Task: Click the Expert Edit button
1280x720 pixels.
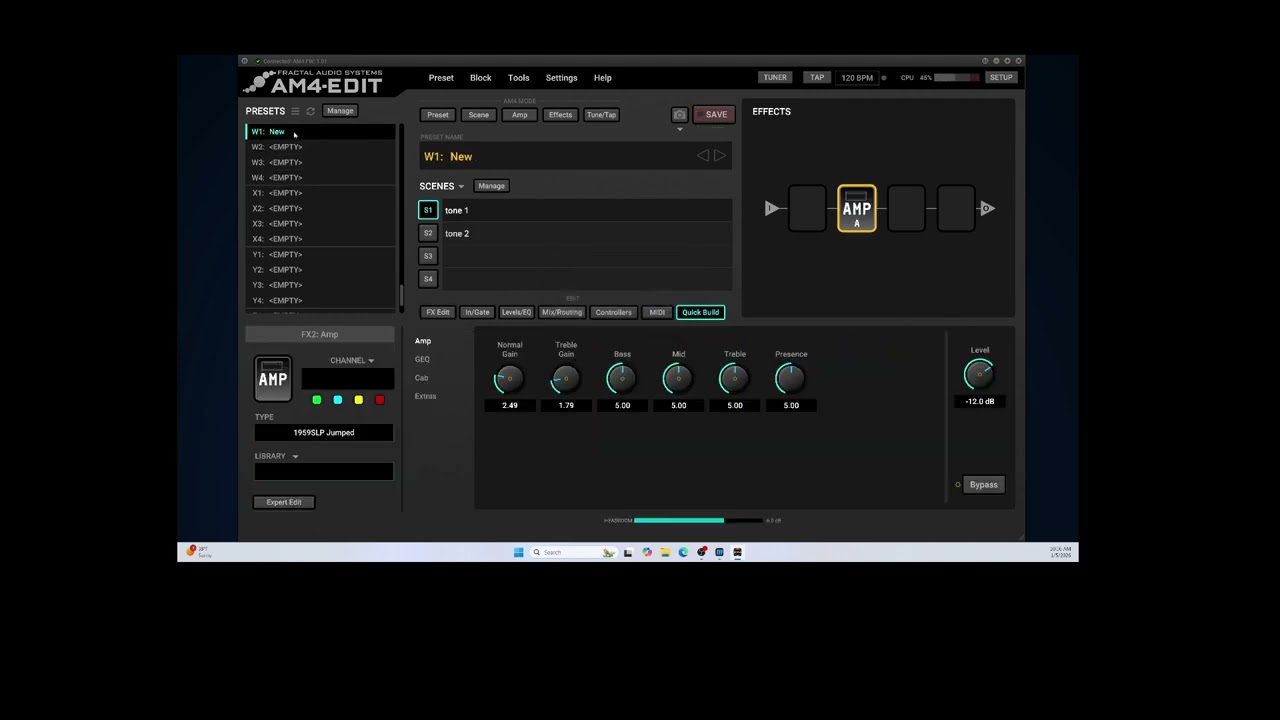Action: (x=284, y=503)
